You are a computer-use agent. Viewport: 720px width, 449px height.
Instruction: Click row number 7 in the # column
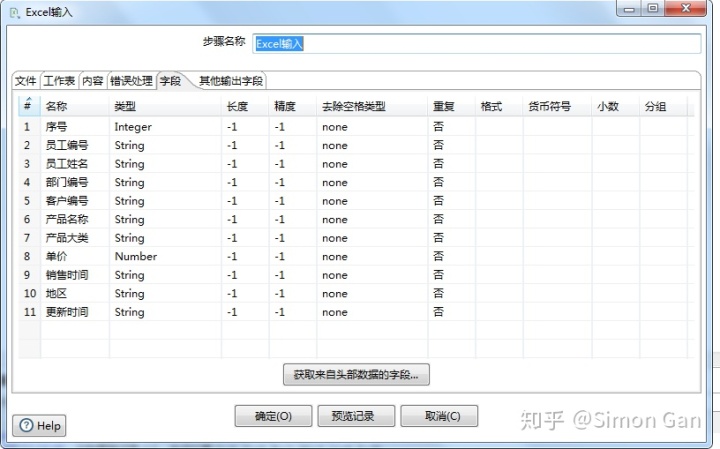coord(29,238)
